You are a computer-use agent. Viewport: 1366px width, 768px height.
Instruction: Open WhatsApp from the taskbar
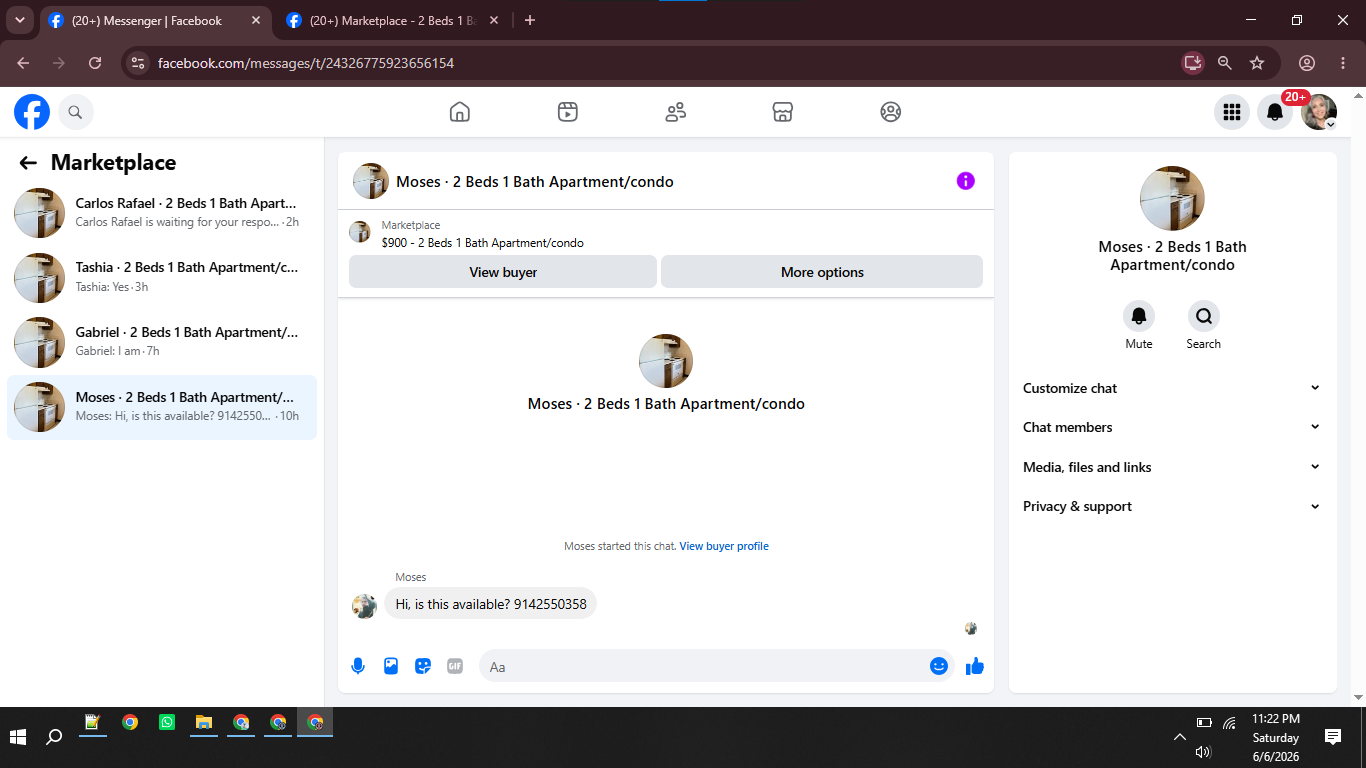tap(166, 722)
